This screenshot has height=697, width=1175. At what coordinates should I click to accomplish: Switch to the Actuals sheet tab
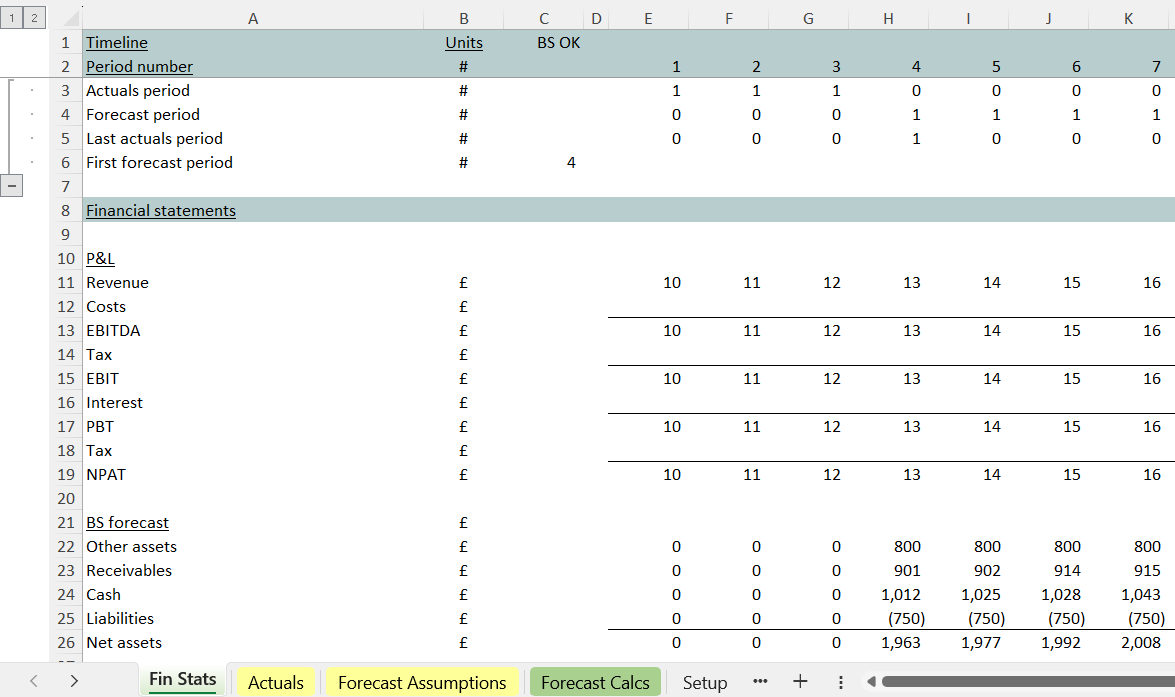click(x=275, y=683)
